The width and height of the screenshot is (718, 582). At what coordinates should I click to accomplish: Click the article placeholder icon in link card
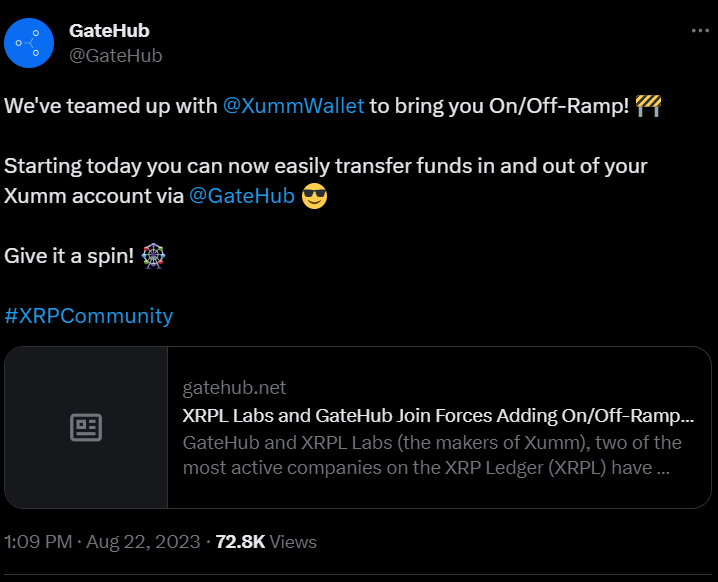tap(86, 428)
